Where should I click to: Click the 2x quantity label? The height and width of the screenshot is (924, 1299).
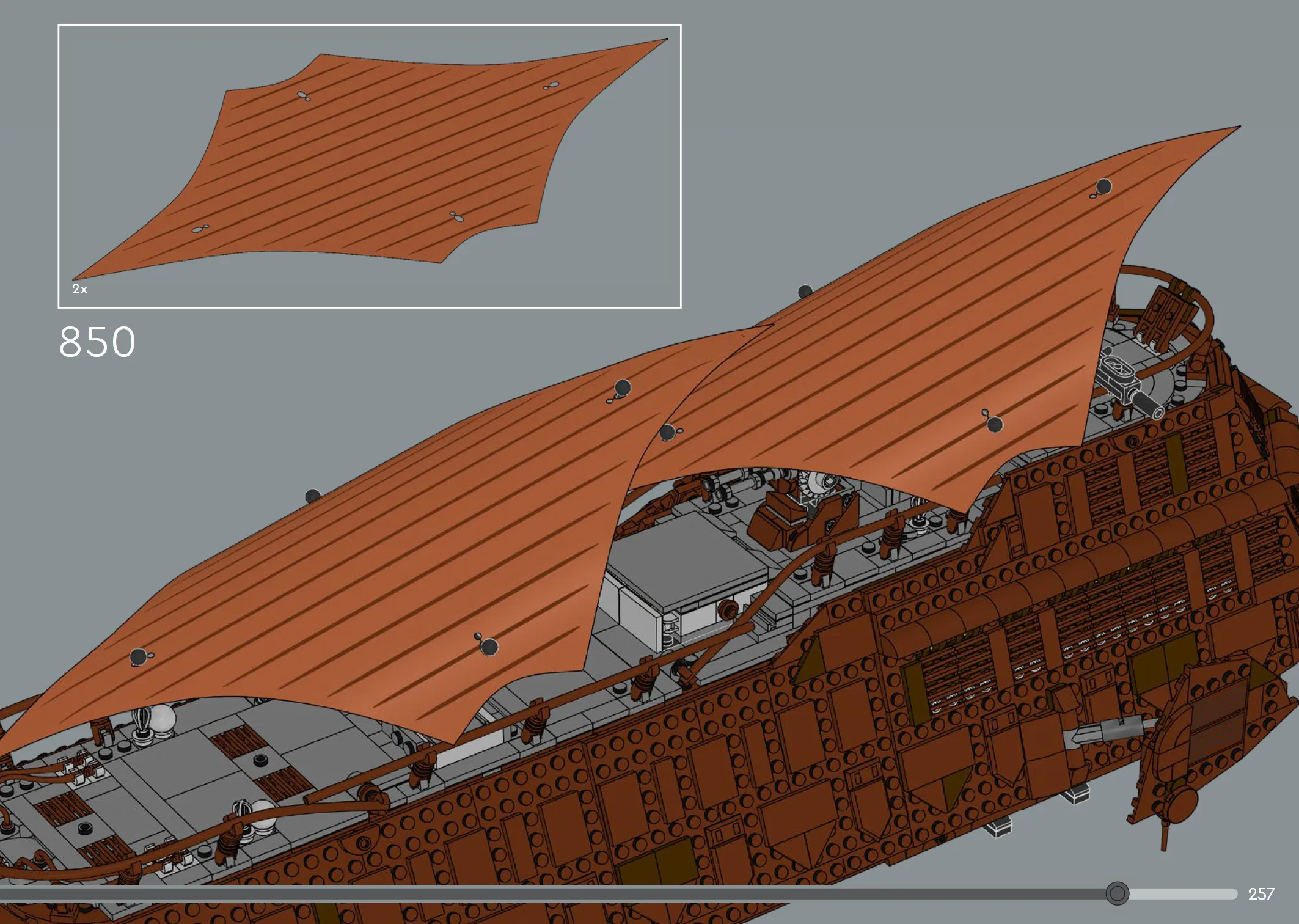point(79,289)
